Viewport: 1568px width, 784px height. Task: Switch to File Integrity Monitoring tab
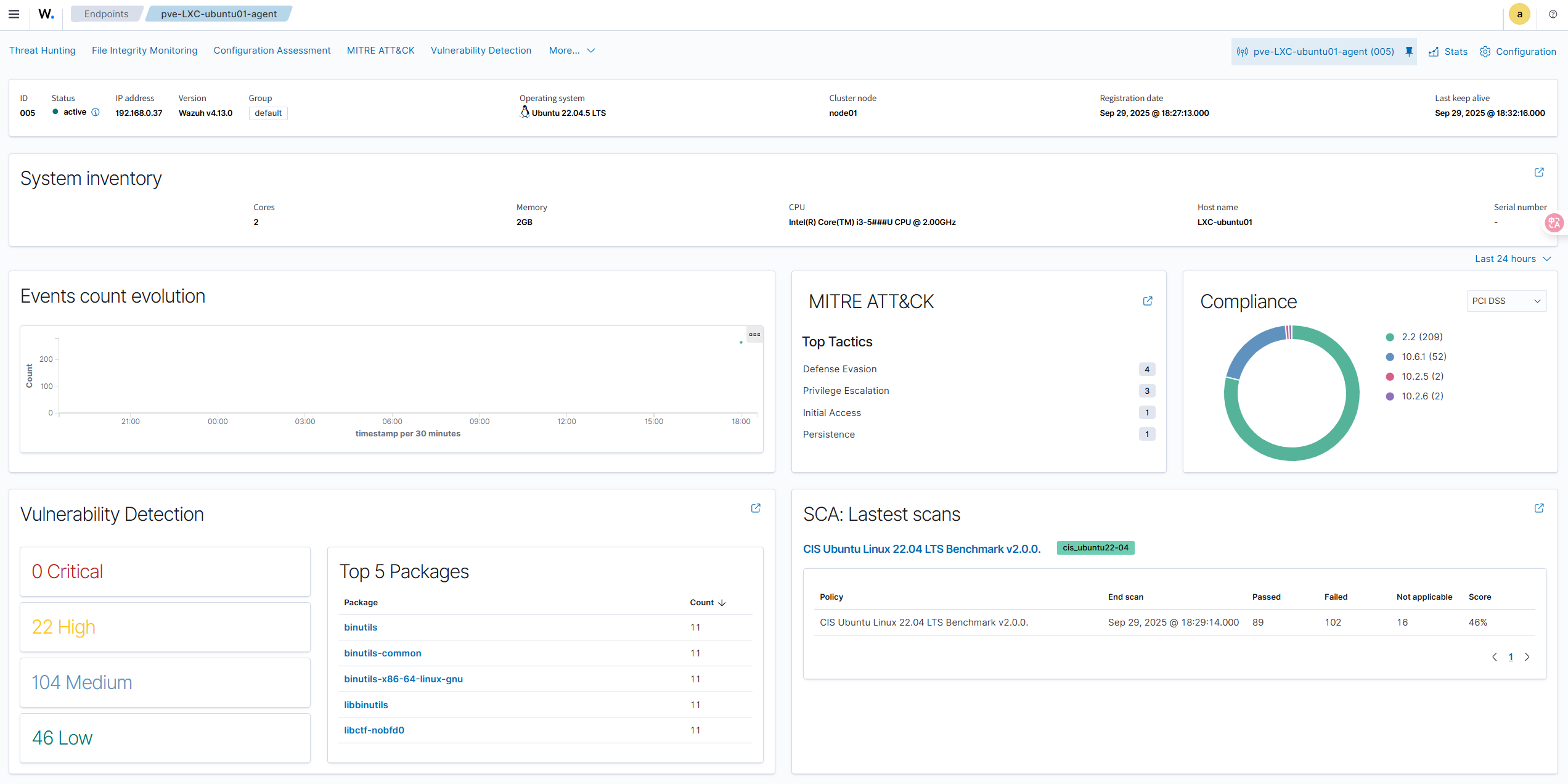point(144,51)
